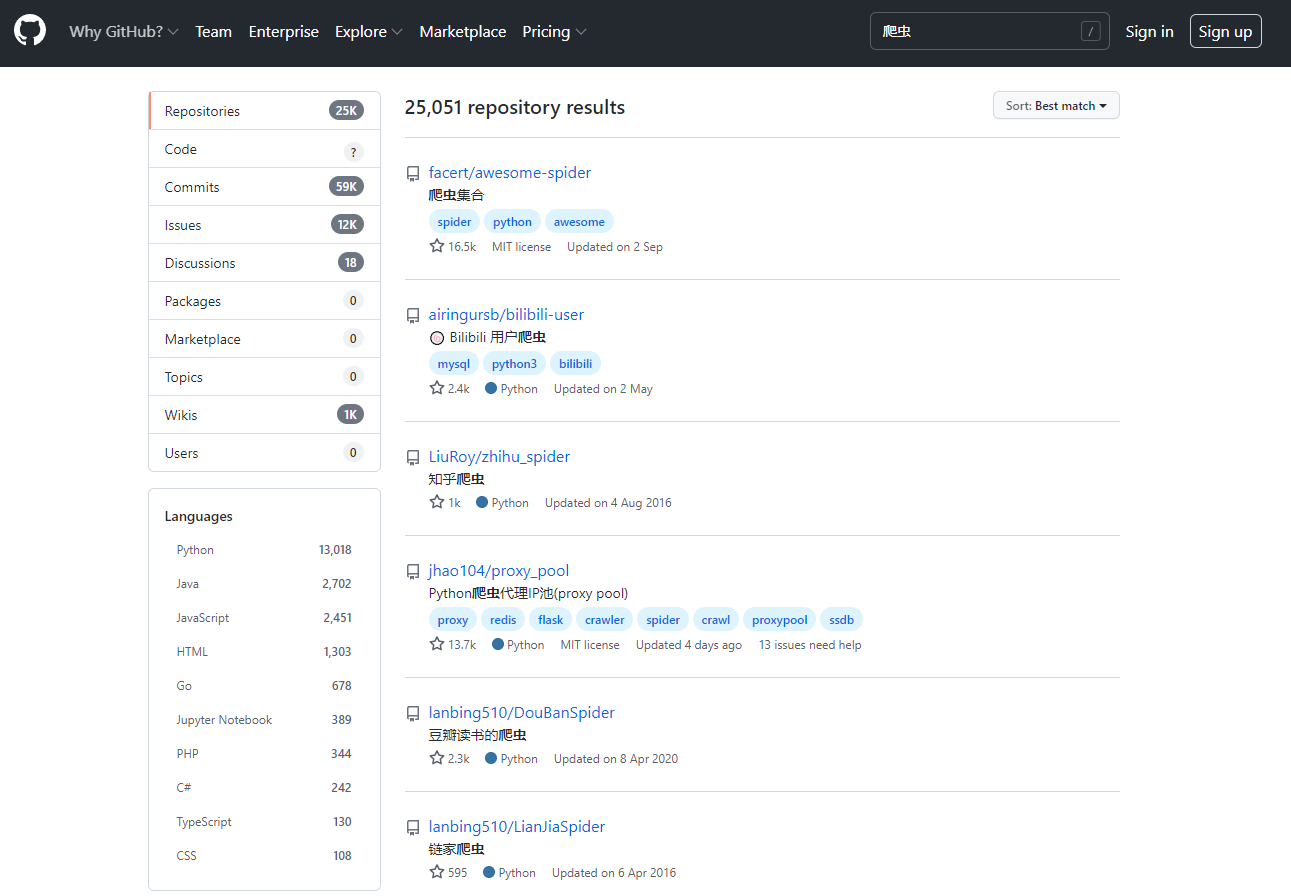Click the mysql topic tag
The width and height of the screenshot is (1291, 896).
pyautogui.click(x=453, y=363)
